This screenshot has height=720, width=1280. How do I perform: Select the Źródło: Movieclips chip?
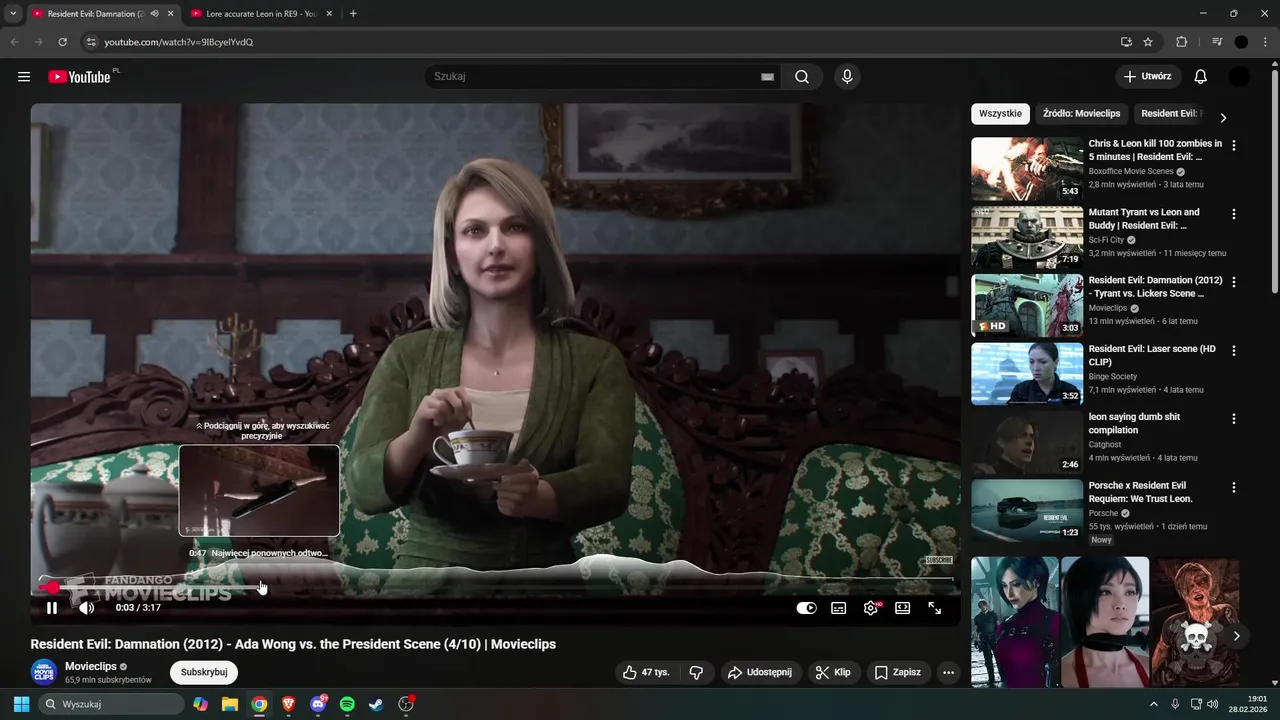pyautogui.click(x=1081, y=114)
